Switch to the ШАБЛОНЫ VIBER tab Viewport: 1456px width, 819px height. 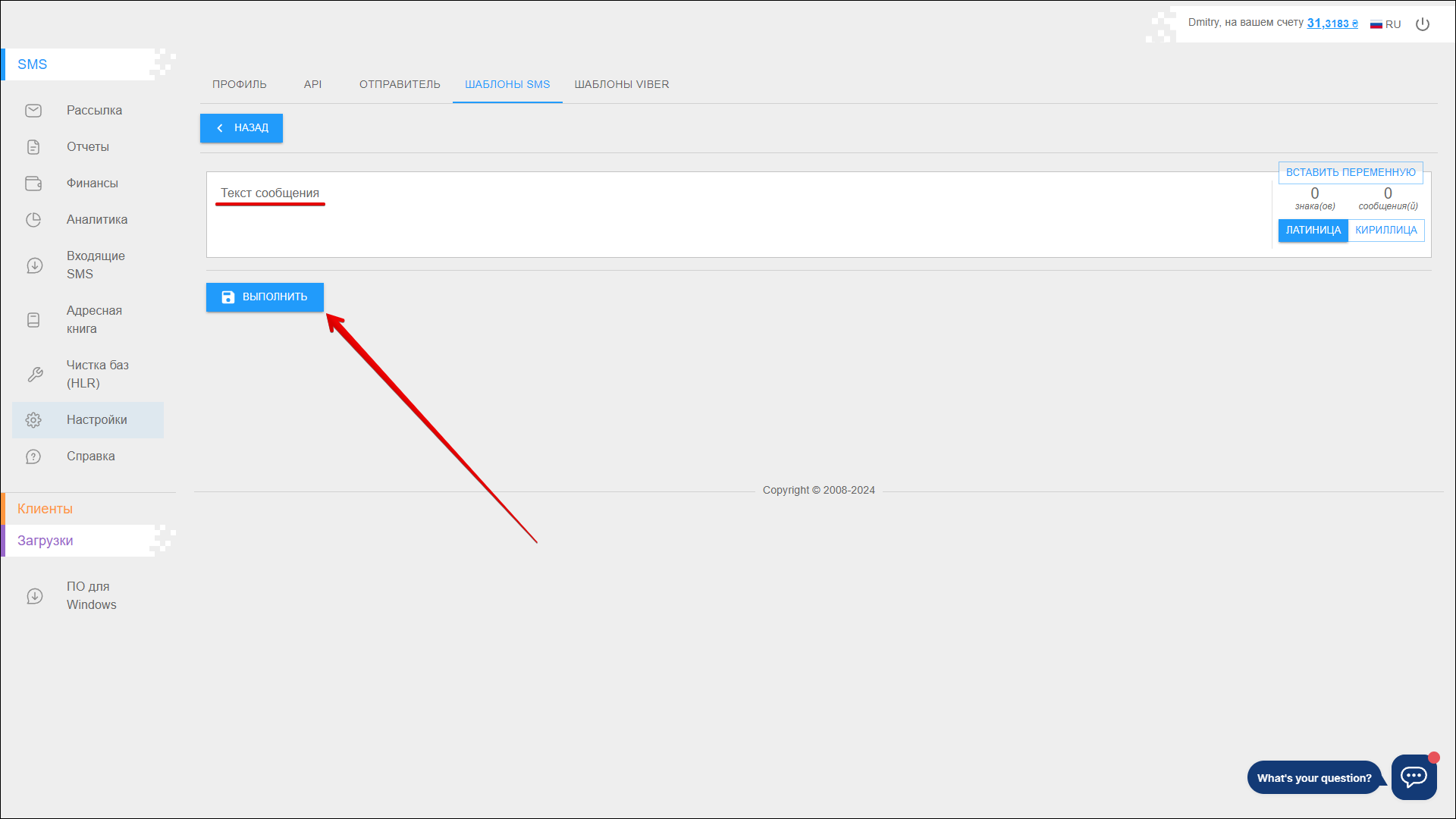point(621,84)
